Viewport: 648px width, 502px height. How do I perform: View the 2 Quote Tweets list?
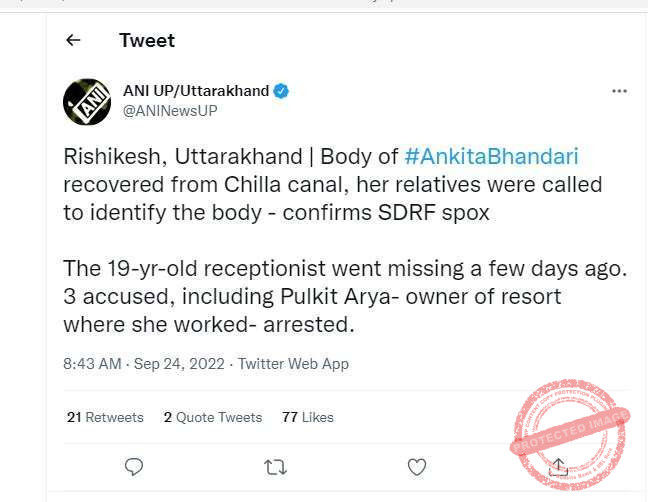point(212,417)
